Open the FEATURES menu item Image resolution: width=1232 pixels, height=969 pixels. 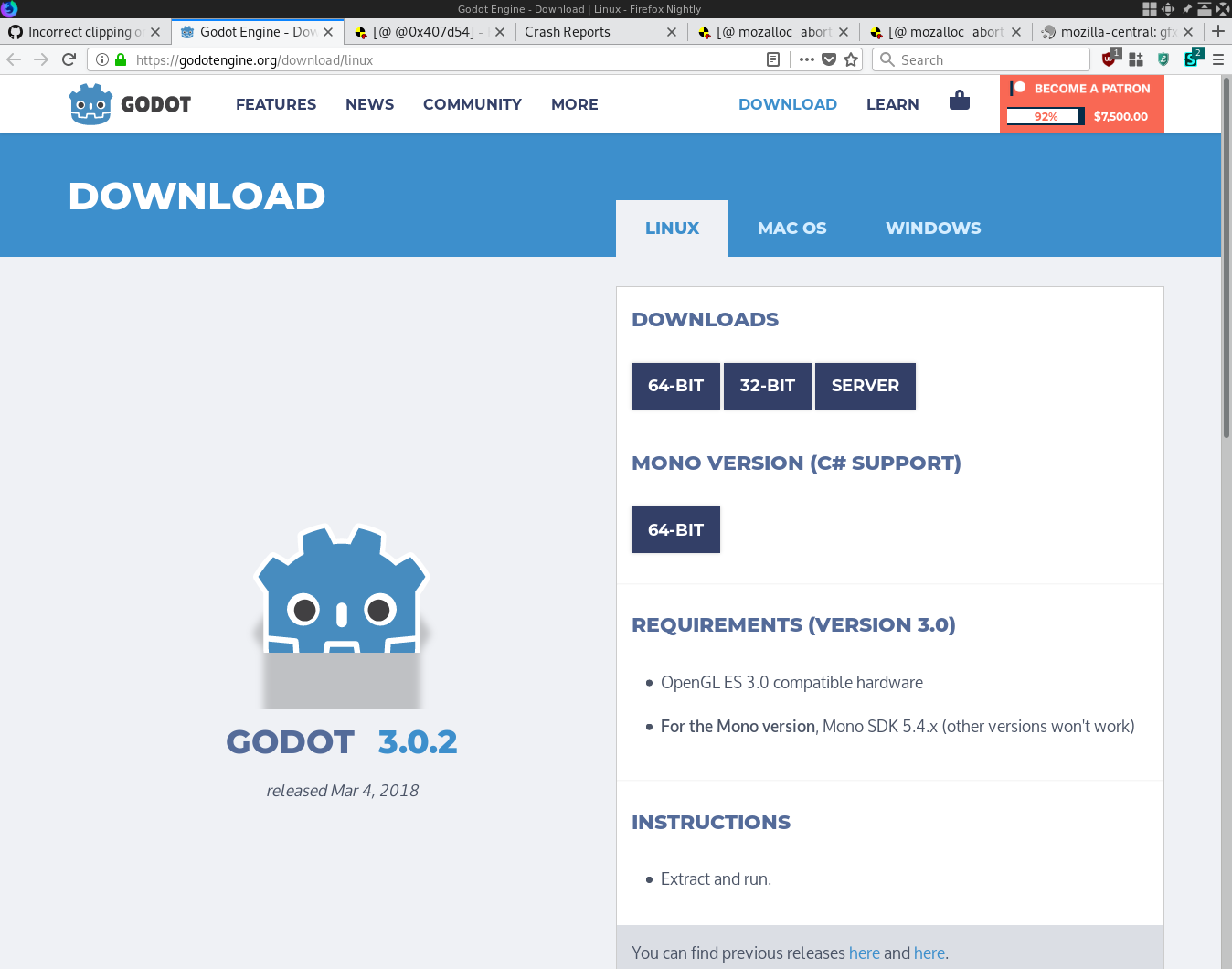tap(276, 104)
